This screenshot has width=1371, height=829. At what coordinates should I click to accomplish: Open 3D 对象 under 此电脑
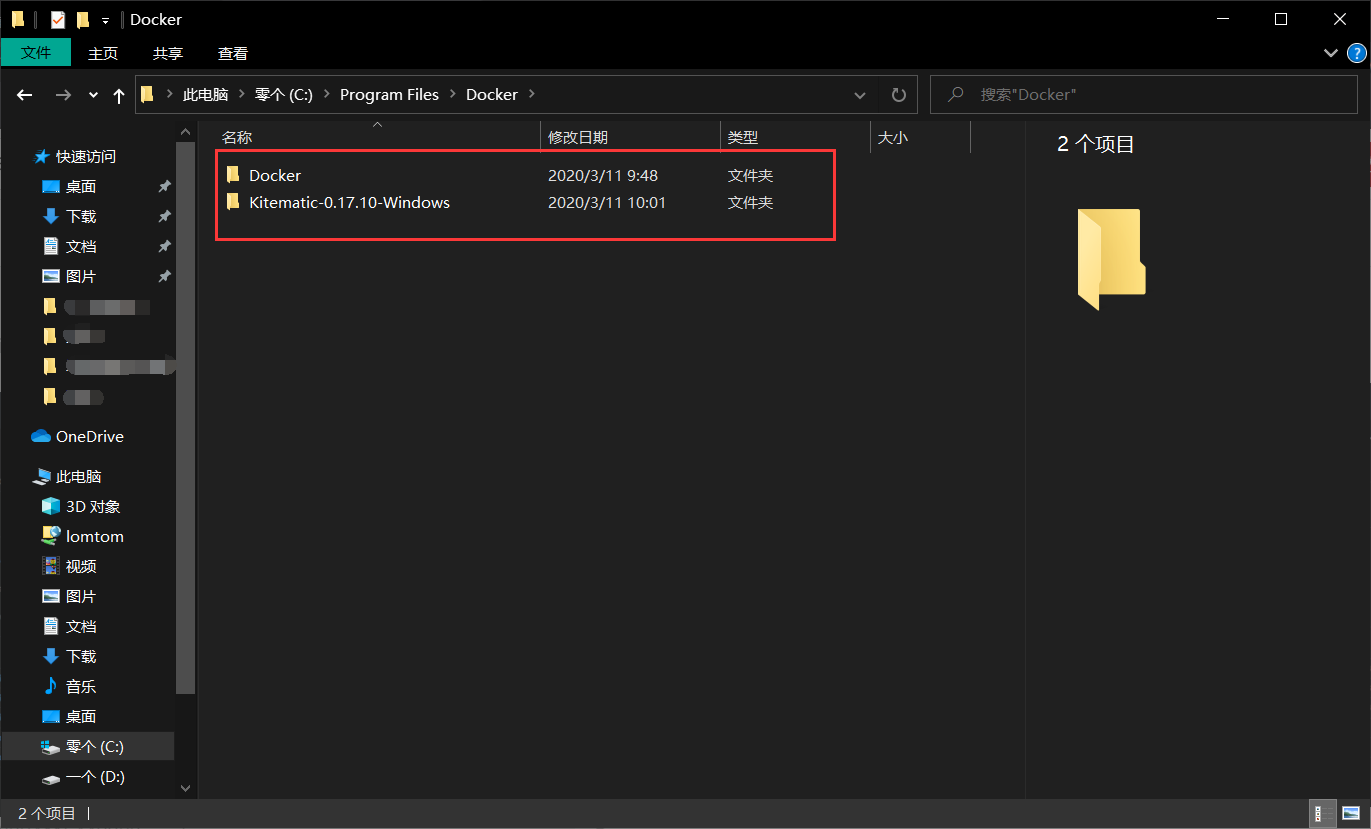(x=92, y=507)
